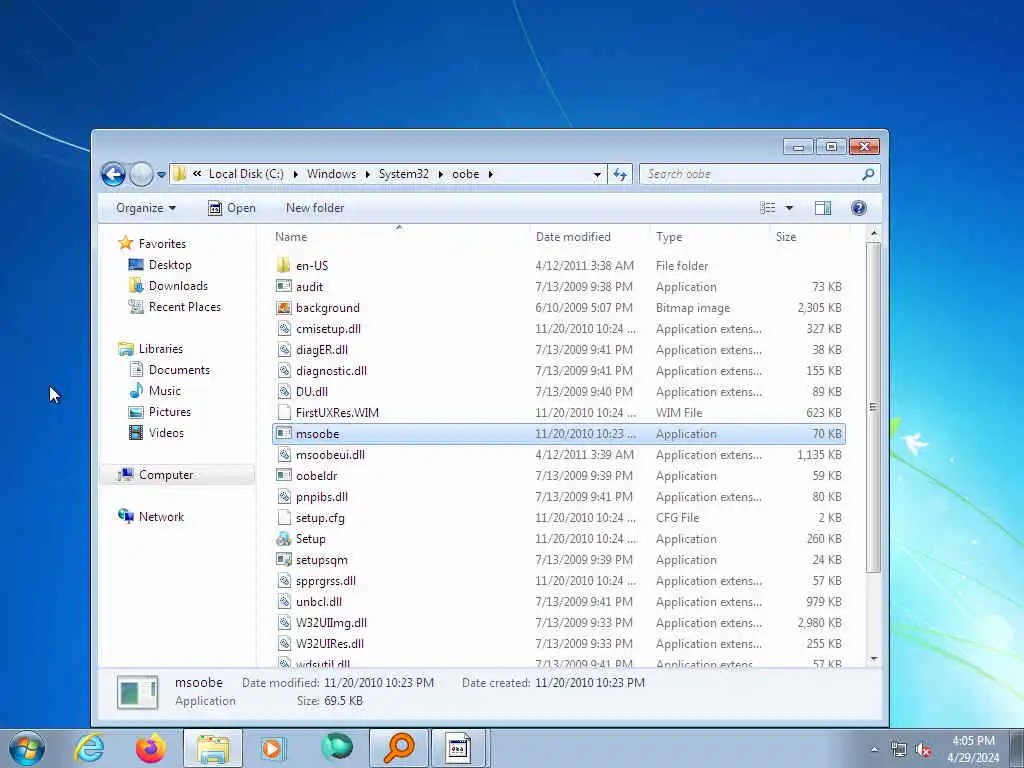Open the Videos library
Viewport: 1024px width, 768px height.
click(166, 432)
